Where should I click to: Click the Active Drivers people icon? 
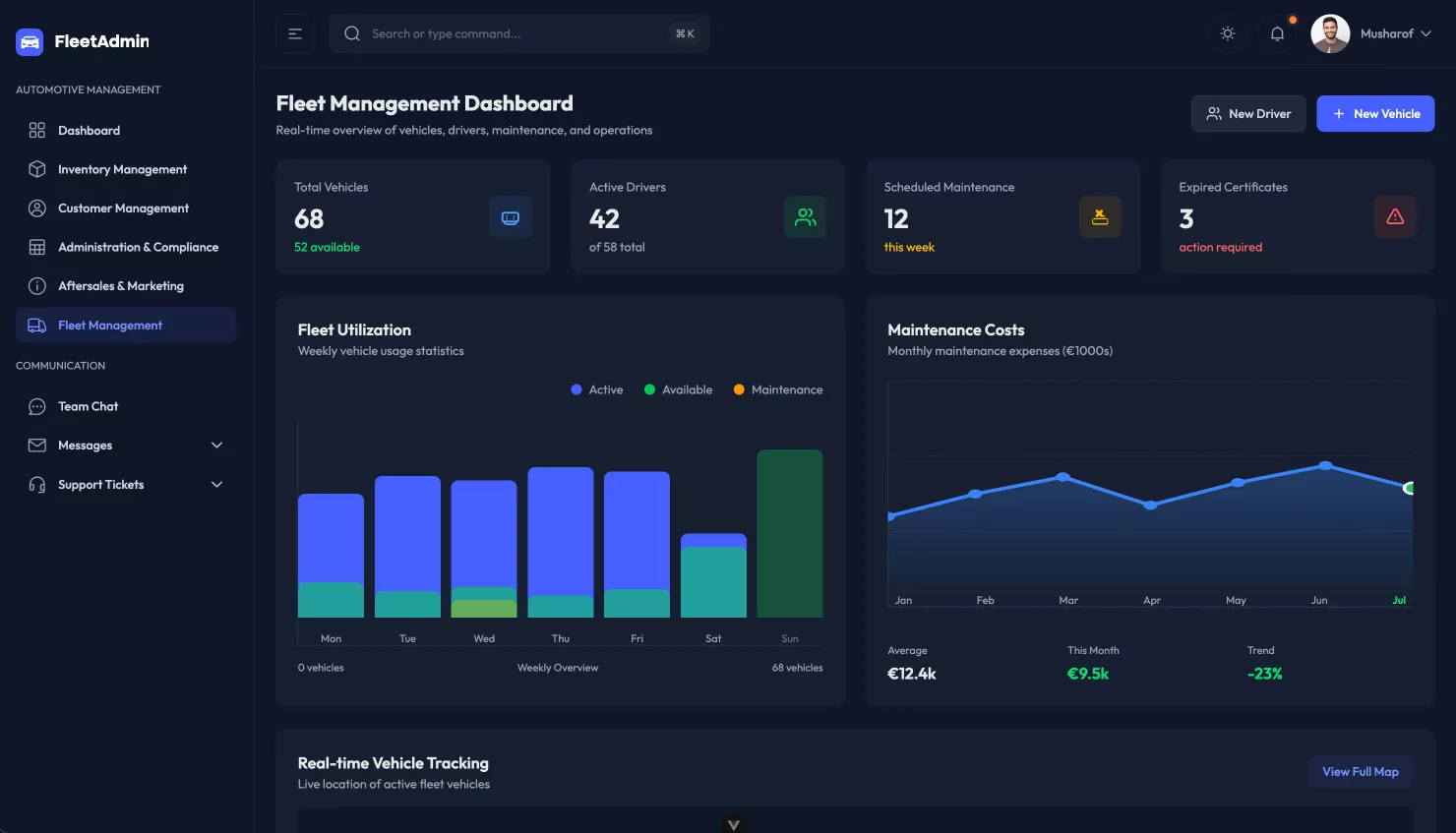[805, 217]
